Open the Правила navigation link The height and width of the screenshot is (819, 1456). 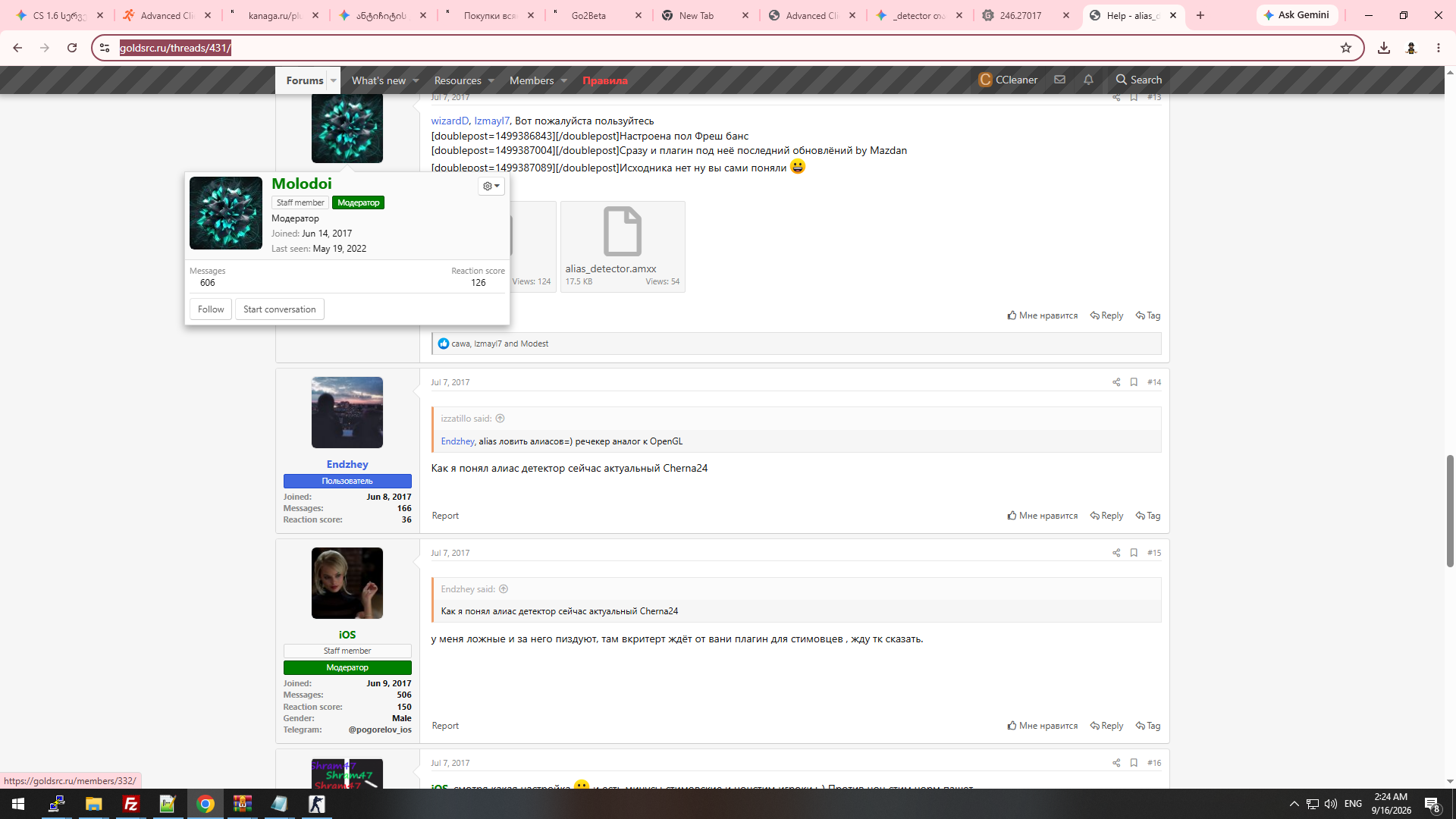(605, 80)
